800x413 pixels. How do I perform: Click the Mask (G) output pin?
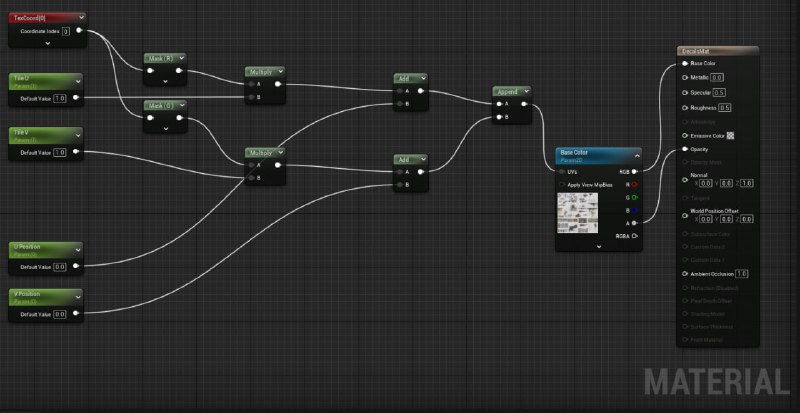click(x=179, y=118)
